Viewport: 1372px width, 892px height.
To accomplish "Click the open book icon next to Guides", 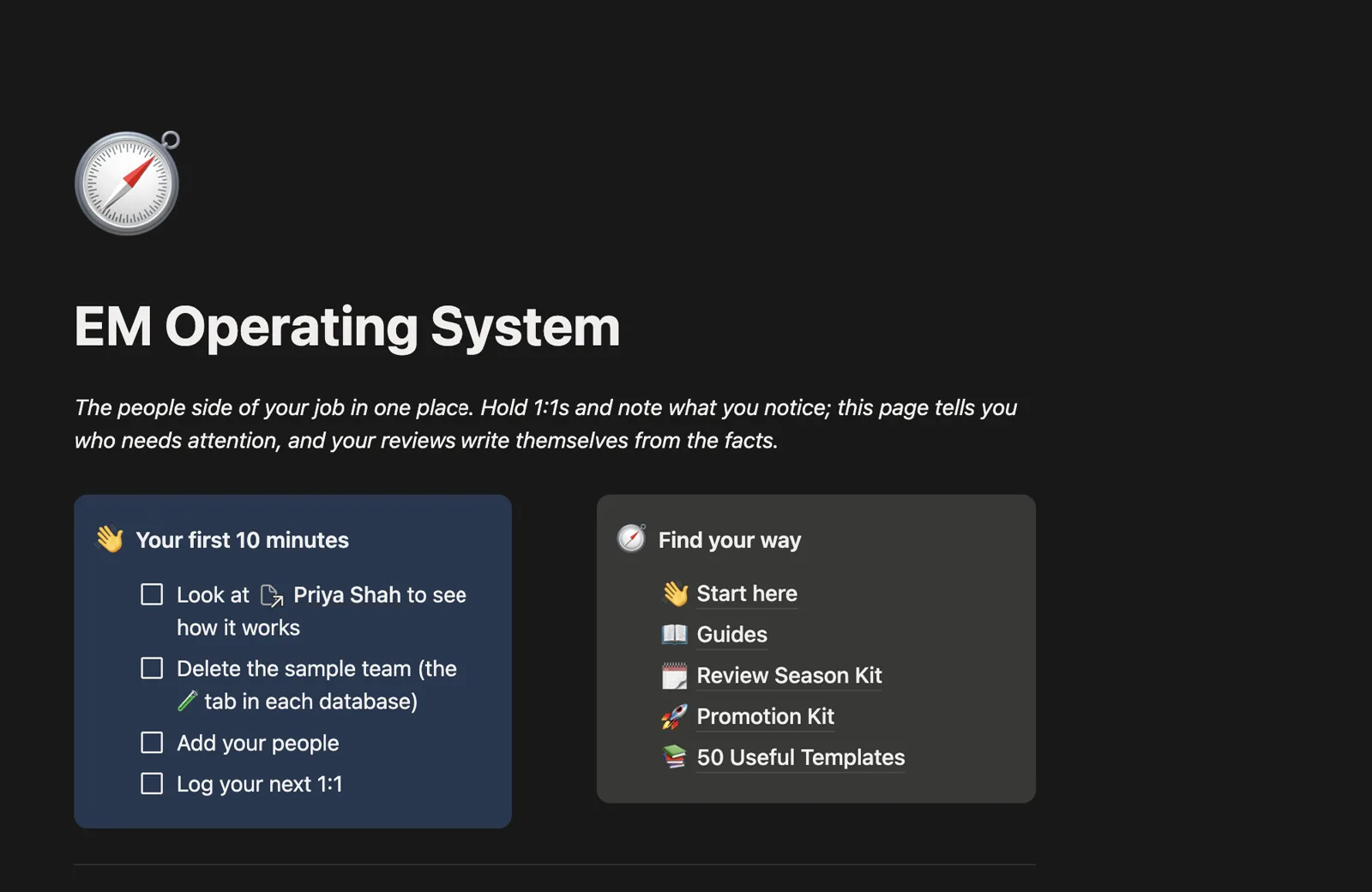I will pos(675,635).
